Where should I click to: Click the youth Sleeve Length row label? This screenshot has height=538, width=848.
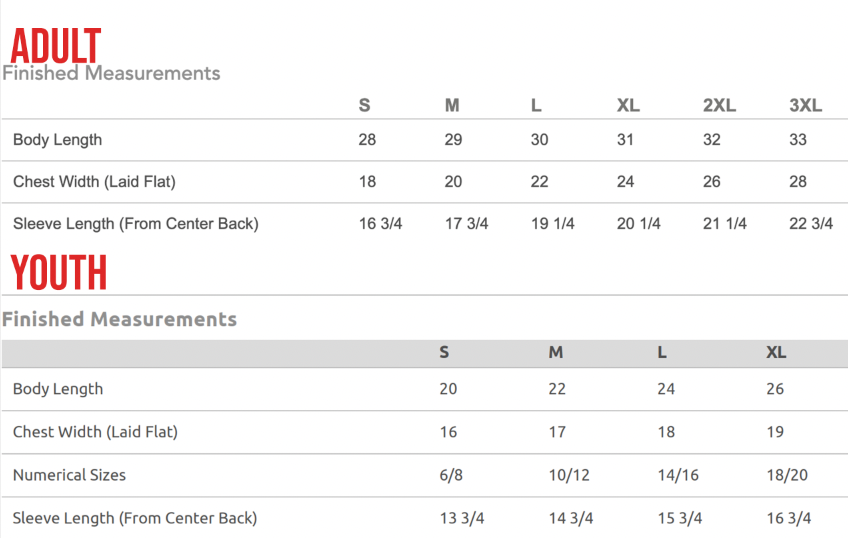click(x=135, y=519)
